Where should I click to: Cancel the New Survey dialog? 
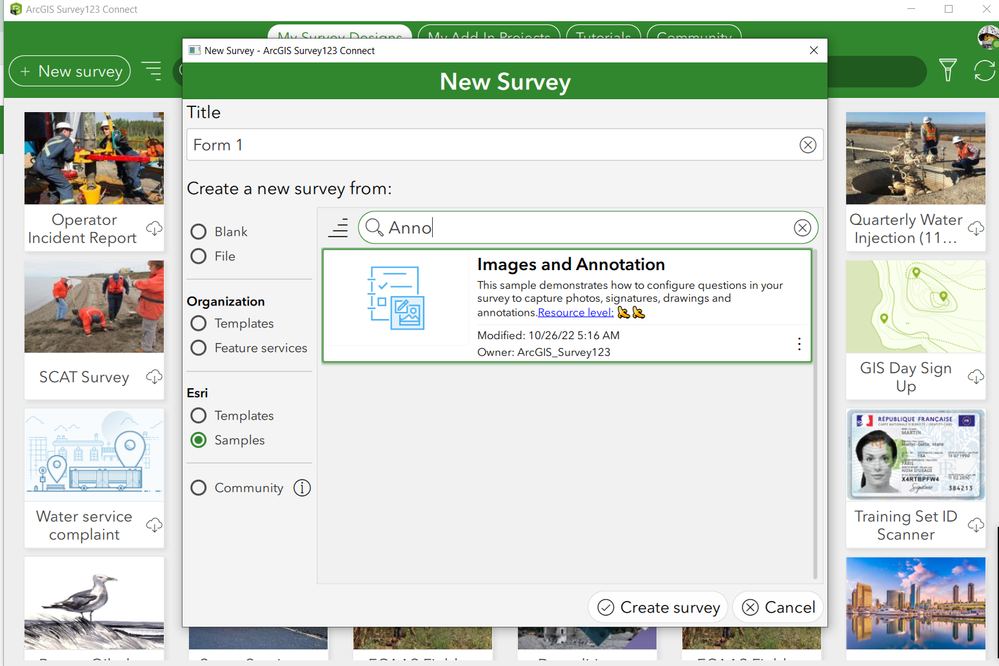[x=779, y=607]
